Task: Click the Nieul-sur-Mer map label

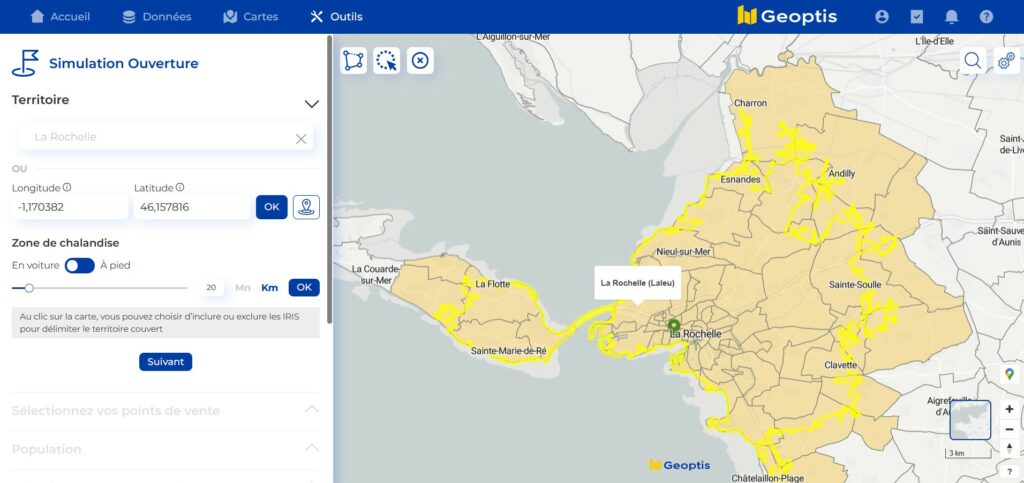Action: click(x=683, y=251)
